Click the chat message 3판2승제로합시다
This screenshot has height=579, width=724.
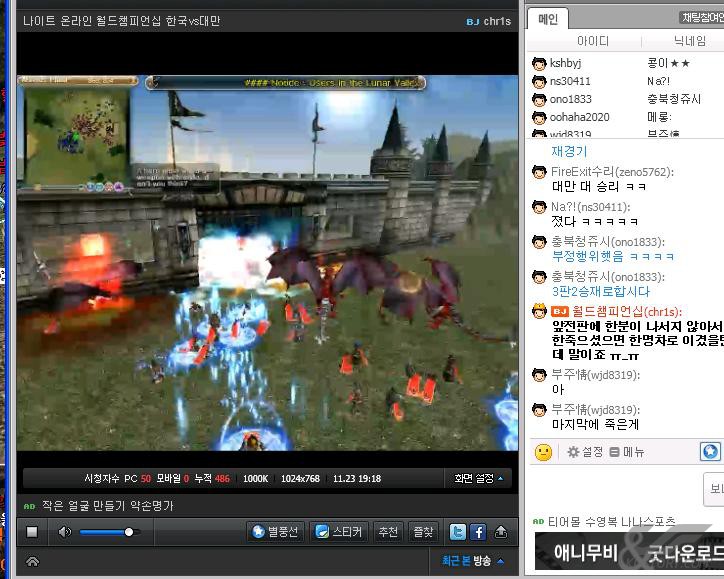click(601, 292)
